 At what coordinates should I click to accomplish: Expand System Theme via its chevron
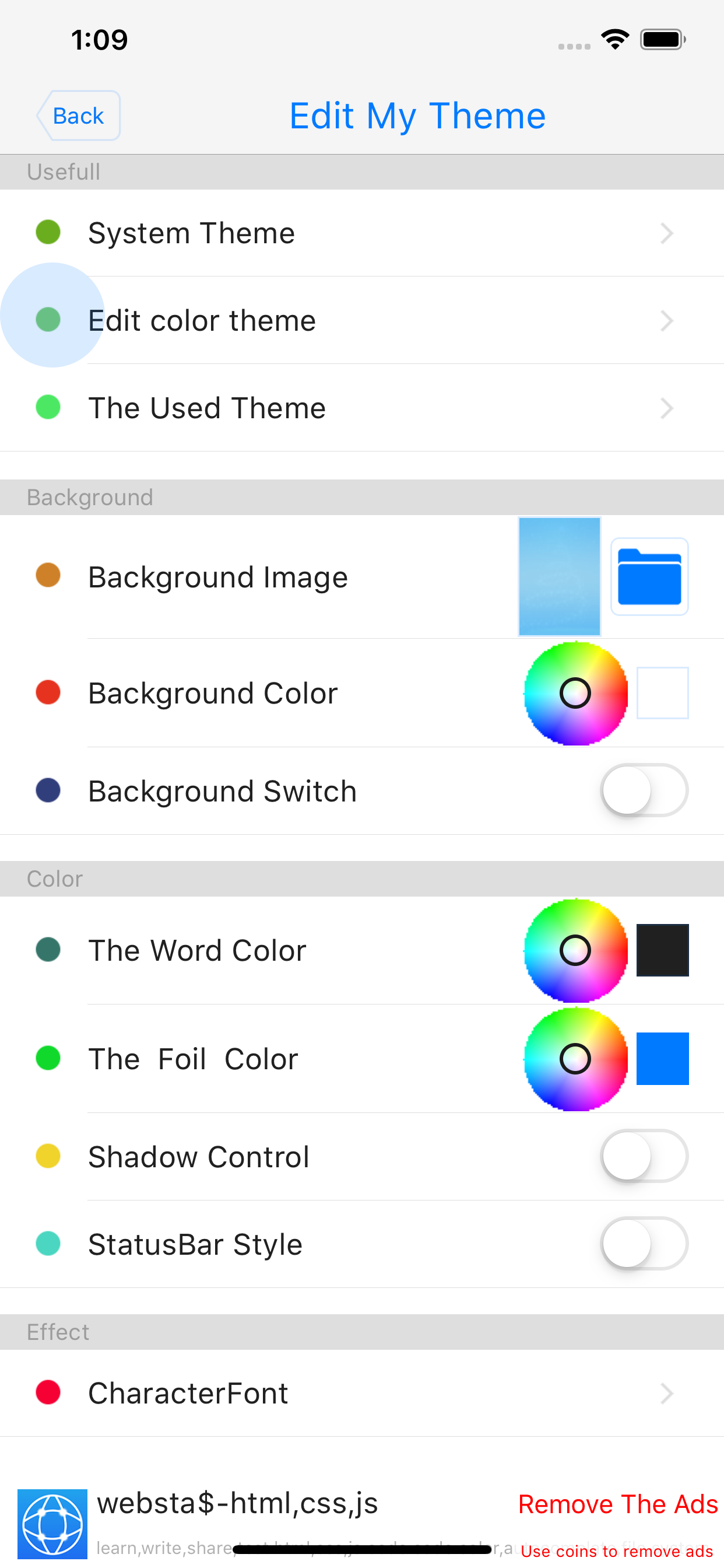pos(667,233)
